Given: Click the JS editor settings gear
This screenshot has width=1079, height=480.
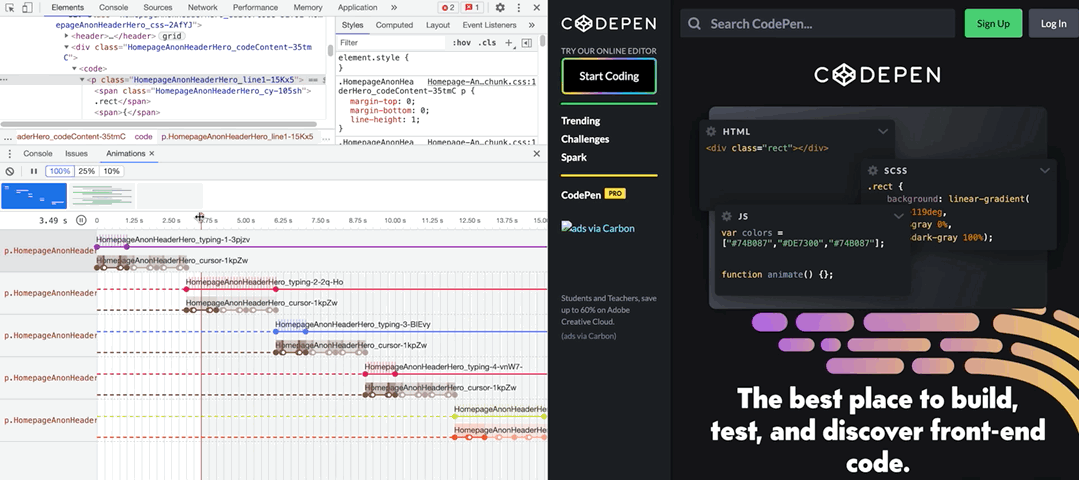Looking at the screenshot, I should tap(726, 216).
